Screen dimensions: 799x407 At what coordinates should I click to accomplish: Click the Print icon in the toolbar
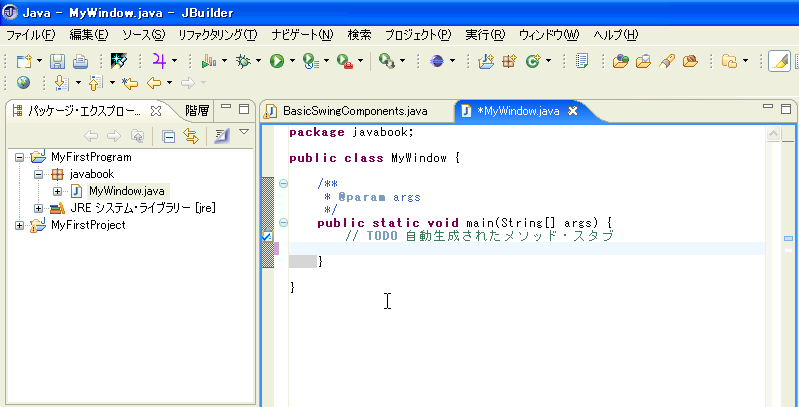(80, 62)
